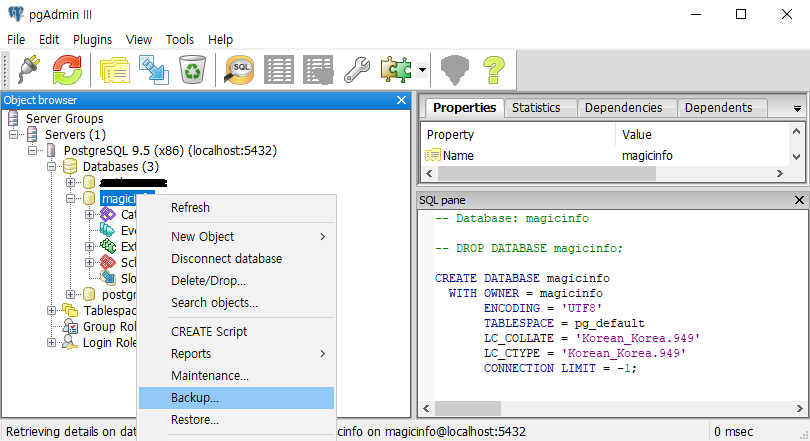Click the Catalogs icon under magicinfo
The image size is (810, 441).
tap(108, 214)
